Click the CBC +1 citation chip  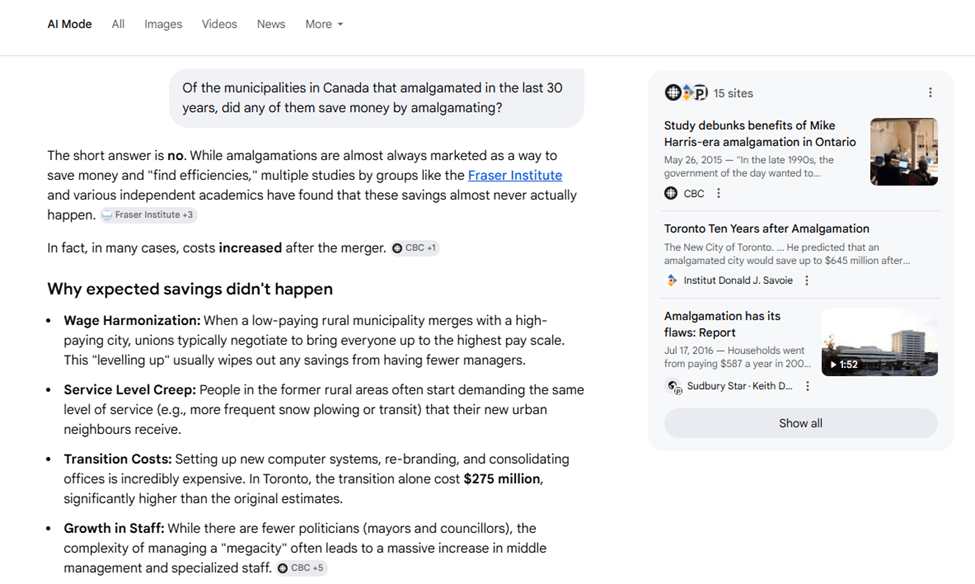click(x=414, y=248)
